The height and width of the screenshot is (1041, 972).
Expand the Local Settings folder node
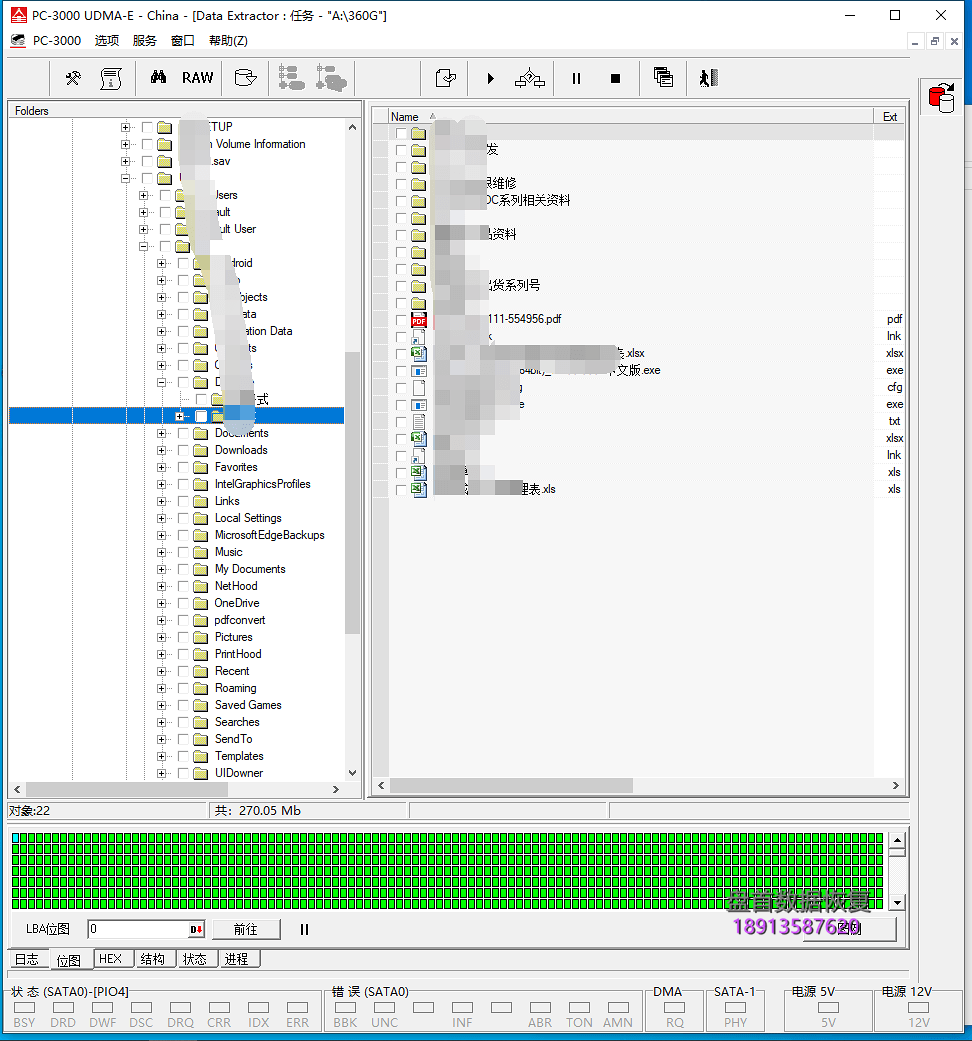click(162, 519)
